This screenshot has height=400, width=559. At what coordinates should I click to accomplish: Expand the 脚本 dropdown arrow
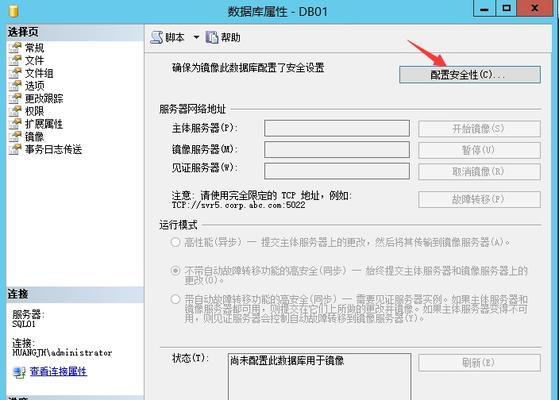(196, 37)
